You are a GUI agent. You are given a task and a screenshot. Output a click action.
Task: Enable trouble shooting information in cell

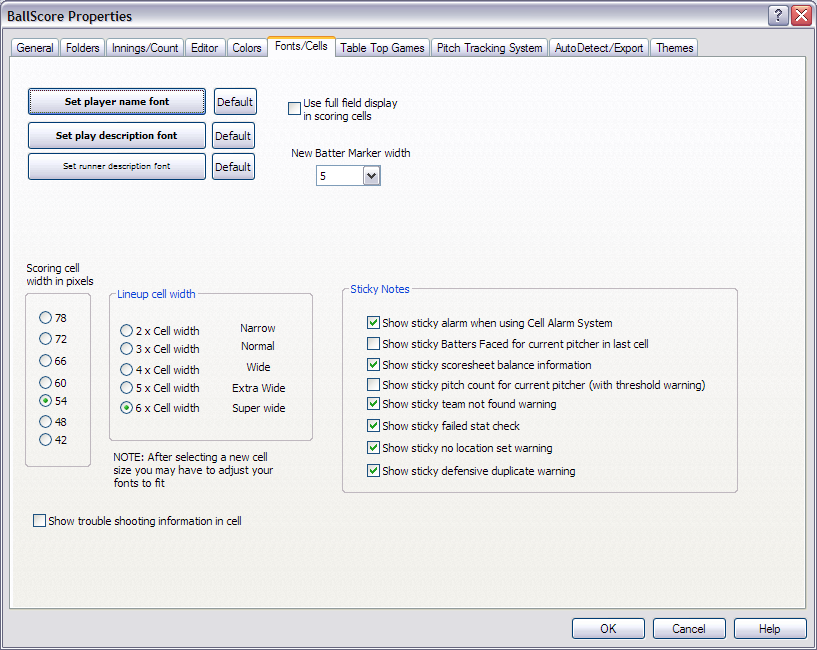[x=39, y=521]
